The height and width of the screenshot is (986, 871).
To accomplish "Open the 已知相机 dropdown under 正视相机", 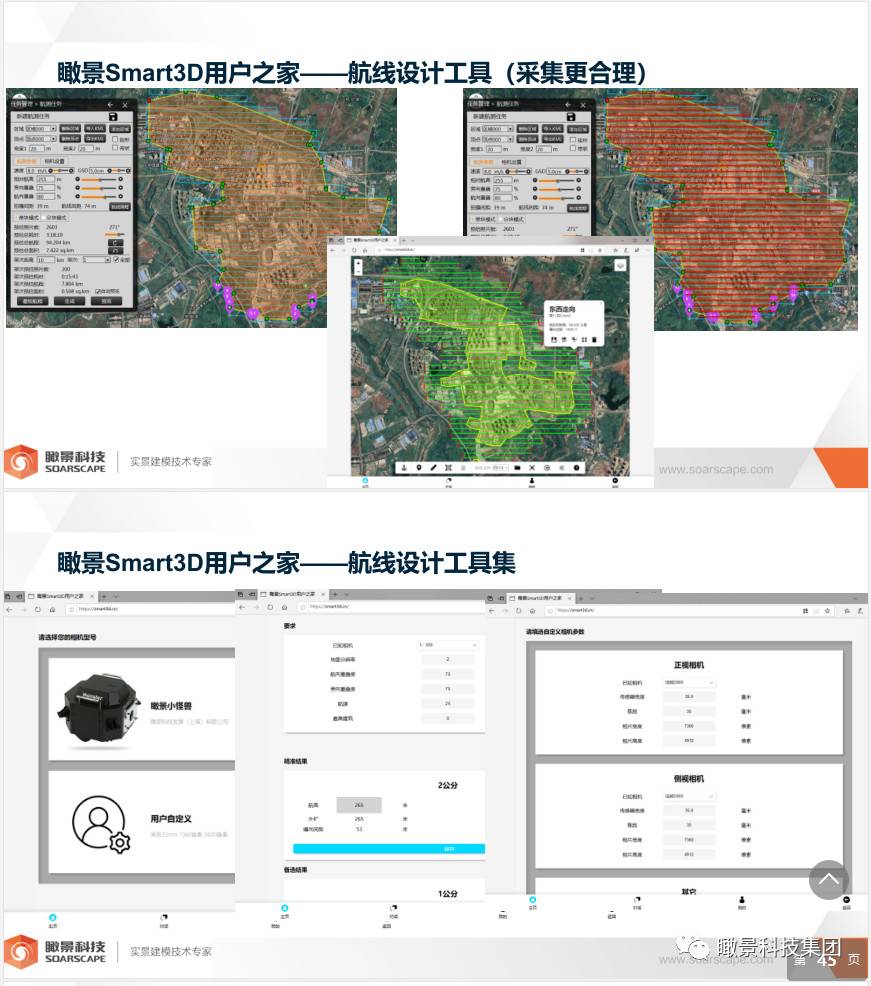I will [689, 682].
